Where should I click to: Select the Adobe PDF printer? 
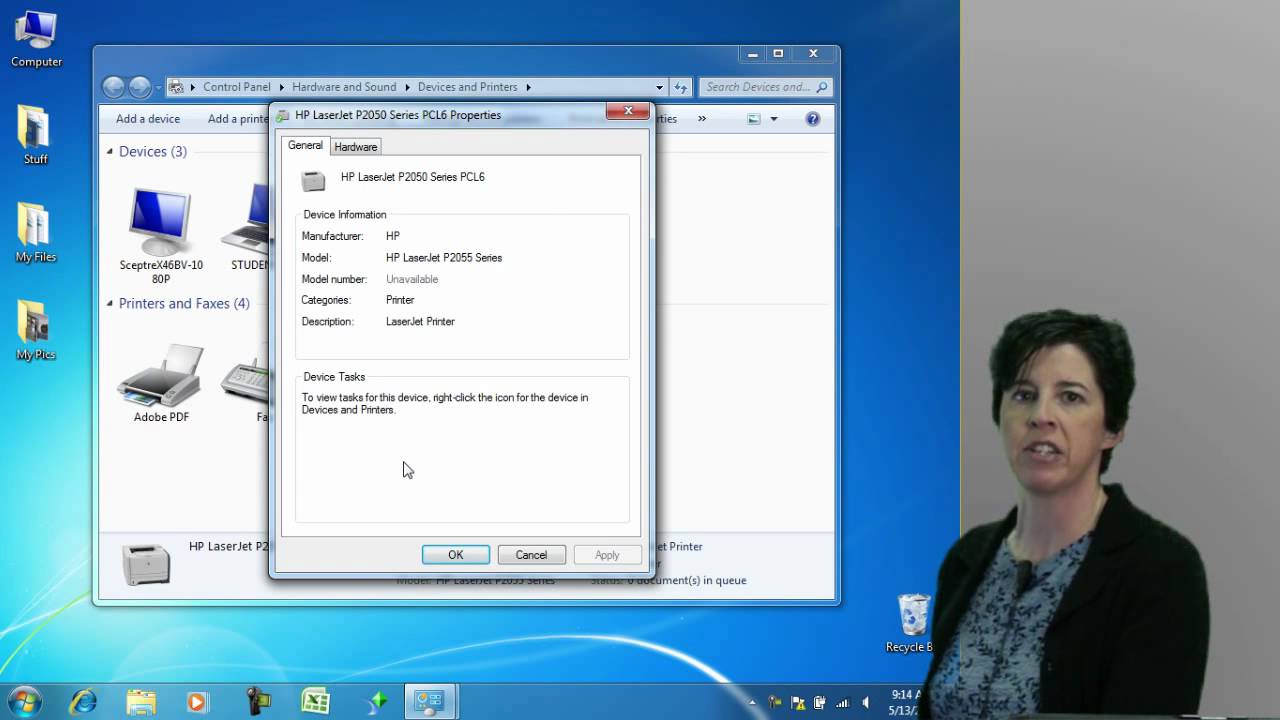click(x=161, y=384)
